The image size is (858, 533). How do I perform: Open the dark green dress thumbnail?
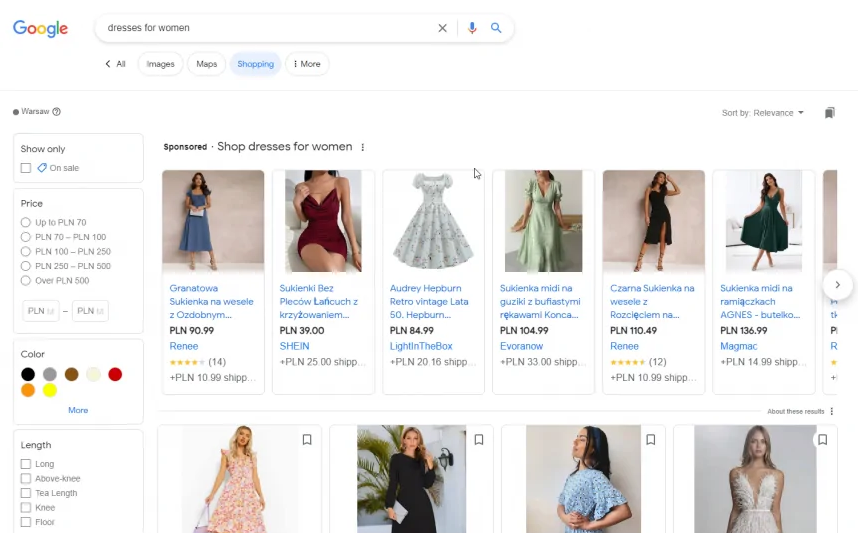[764, 221]
